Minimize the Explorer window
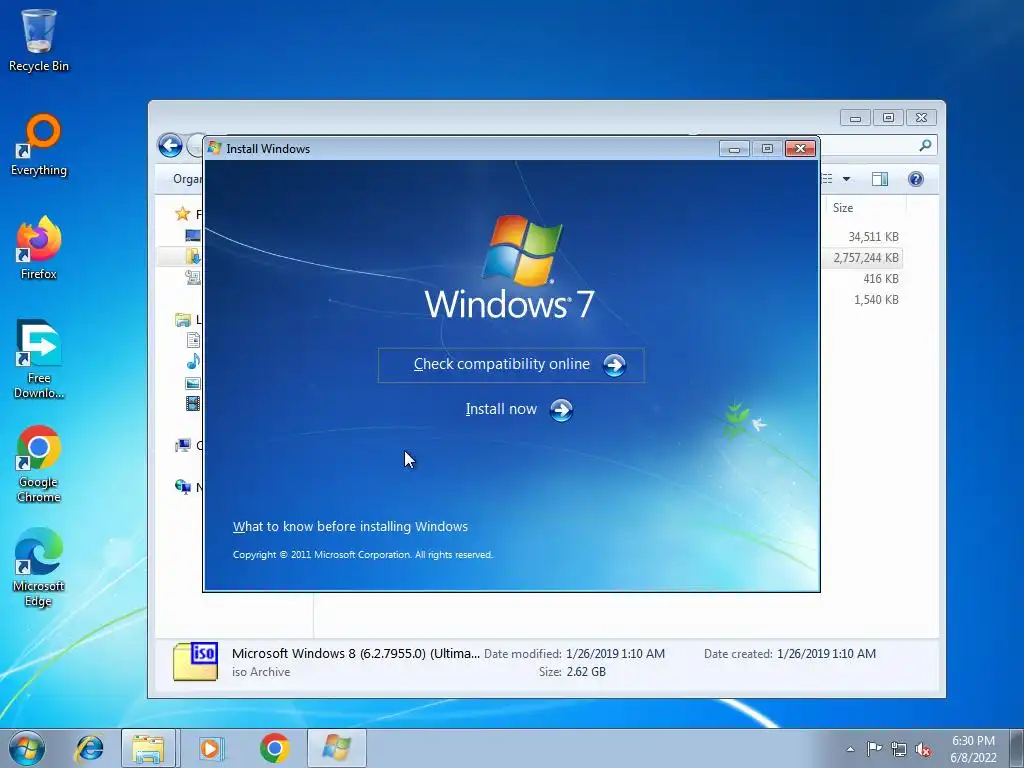1024x768 pixels. tap(856, 118)
